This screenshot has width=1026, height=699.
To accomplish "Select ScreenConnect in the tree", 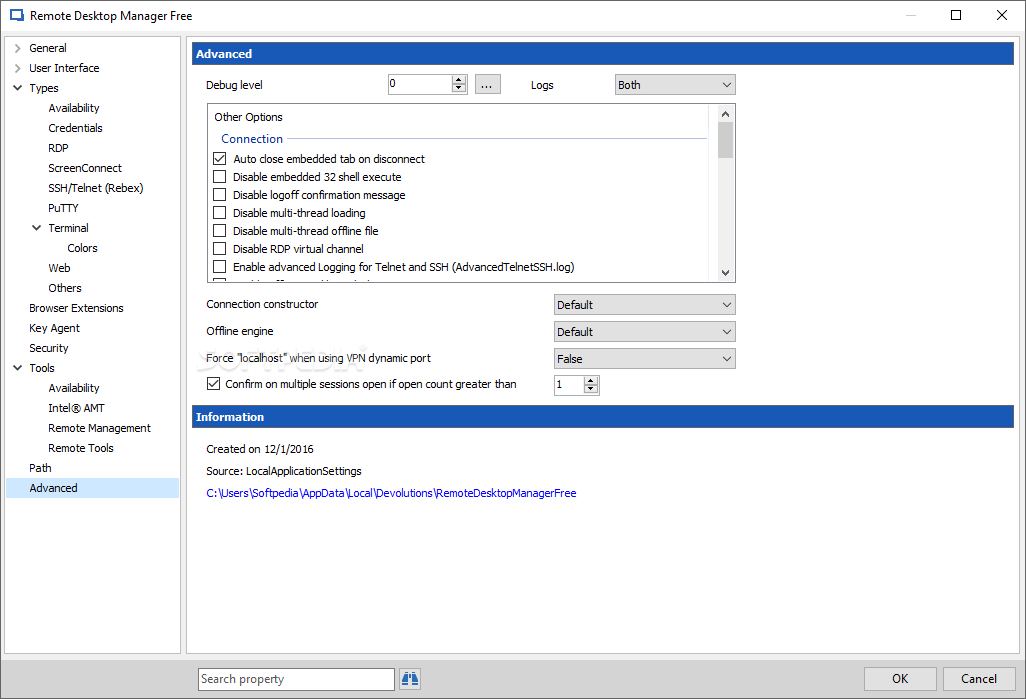I will [85, 168].
